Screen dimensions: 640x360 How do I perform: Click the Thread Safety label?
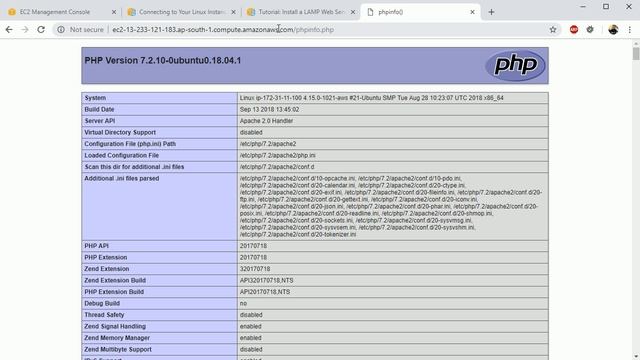(104, 315)
